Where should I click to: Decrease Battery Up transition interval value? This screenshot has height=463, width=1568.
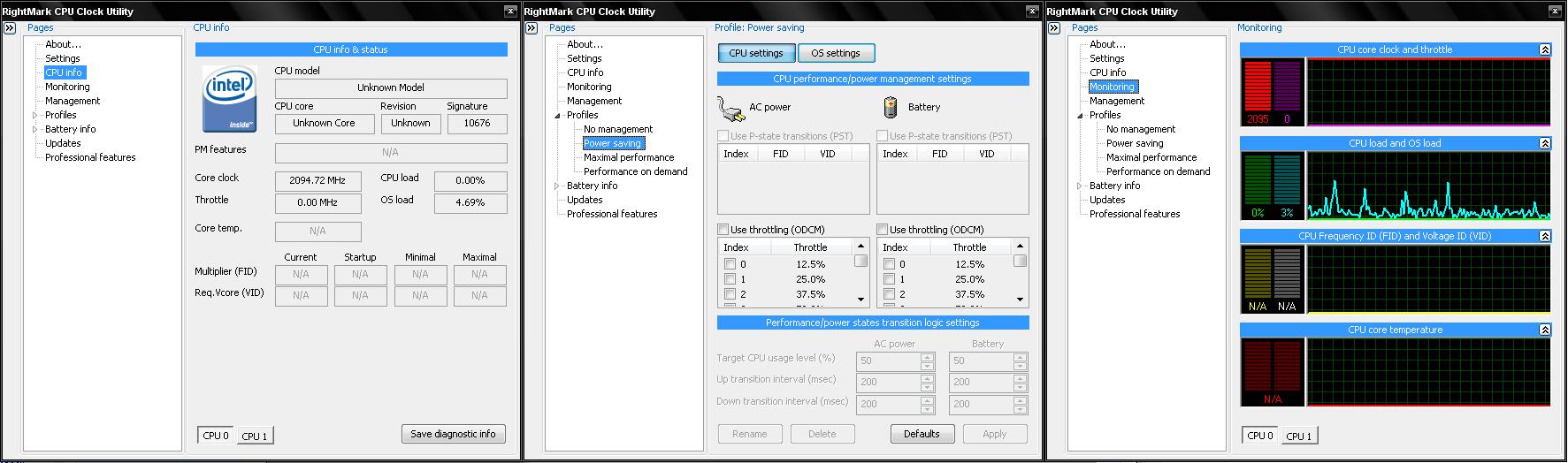pyautogui.click(x=1020, y=387)
